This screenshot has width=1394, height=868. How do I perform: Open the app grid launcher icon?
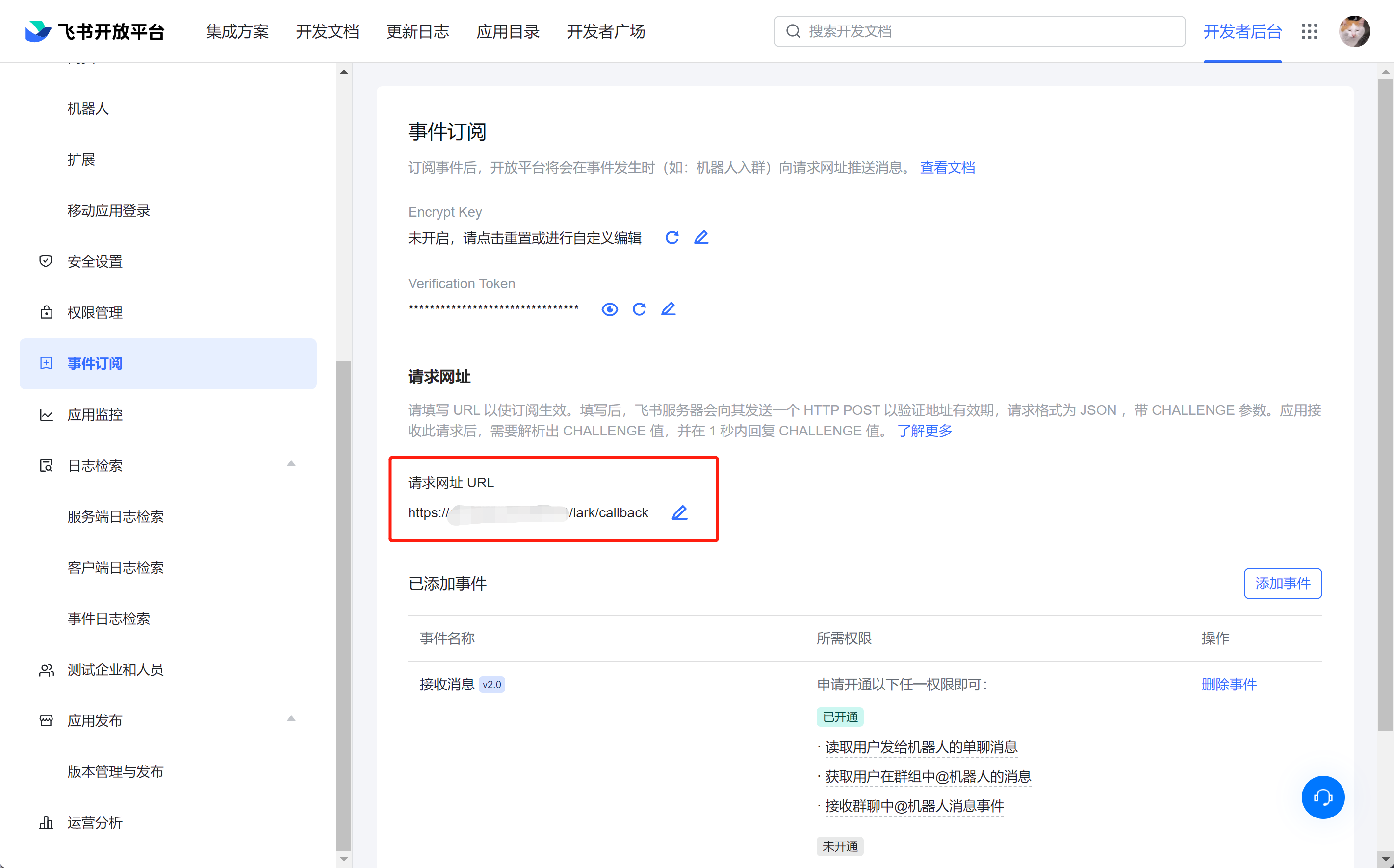tap(1309, 31)
